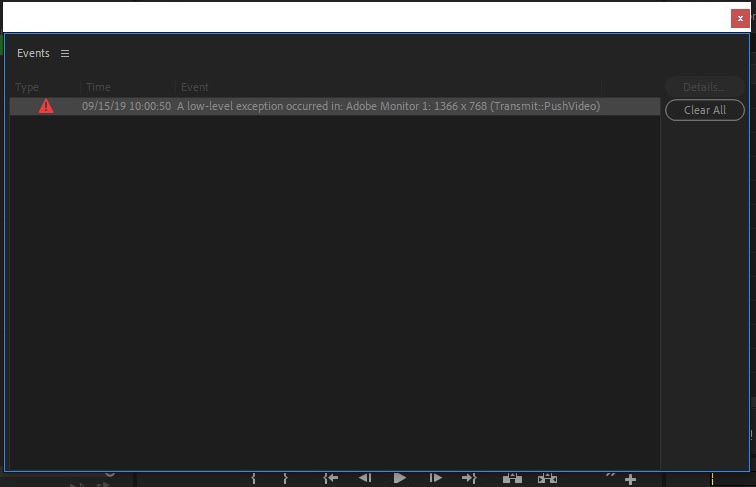Click the Type column header
Image resolution: width=756 pixels, height=487 pixels.
coord(27,87)
